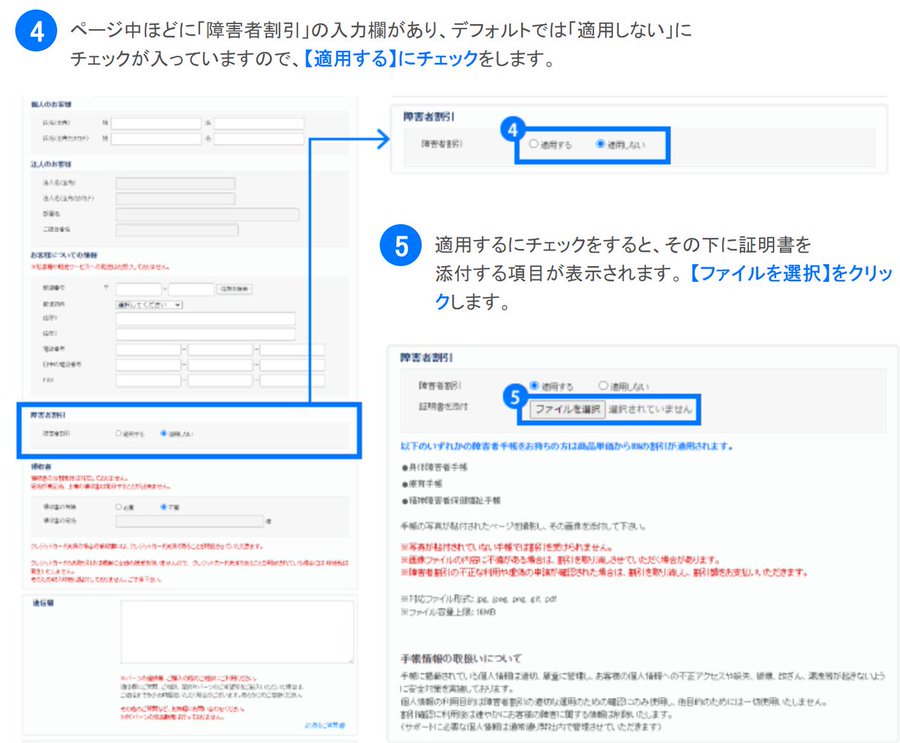Open the 都道府県 選択してください dropdown
This screenshot has height=743, width=900.
pyautogui.click(x=149, y=304)
